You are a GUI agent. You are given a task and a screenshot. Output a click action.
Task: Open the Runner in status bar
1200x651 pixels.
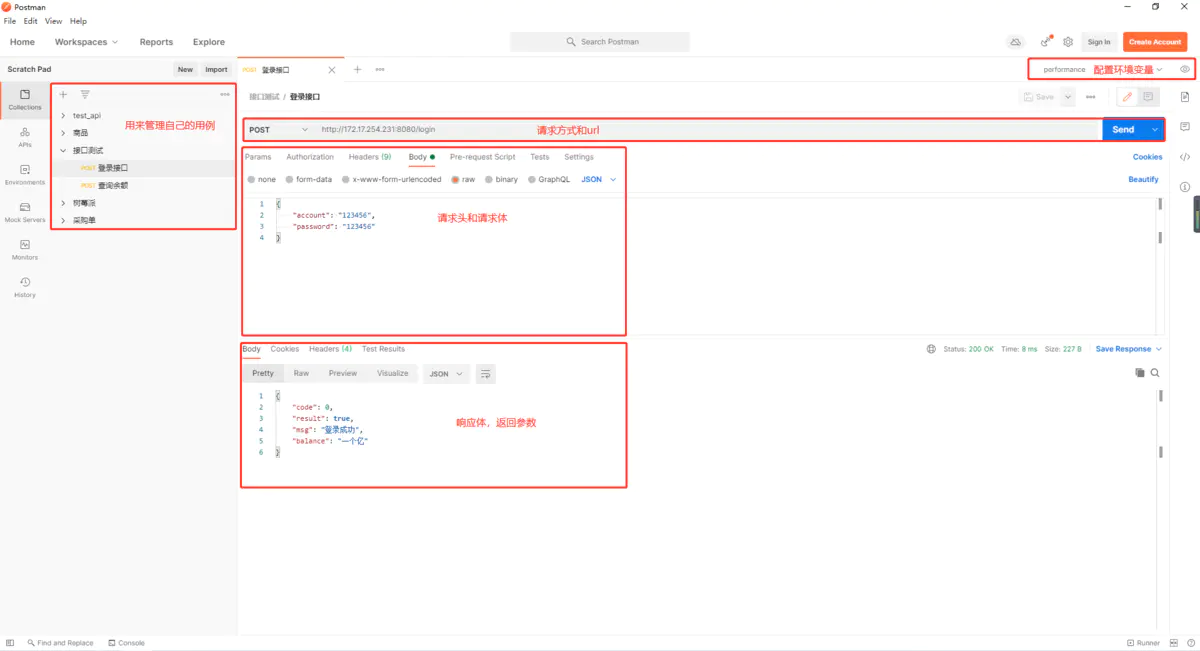tap(1143, 643)
